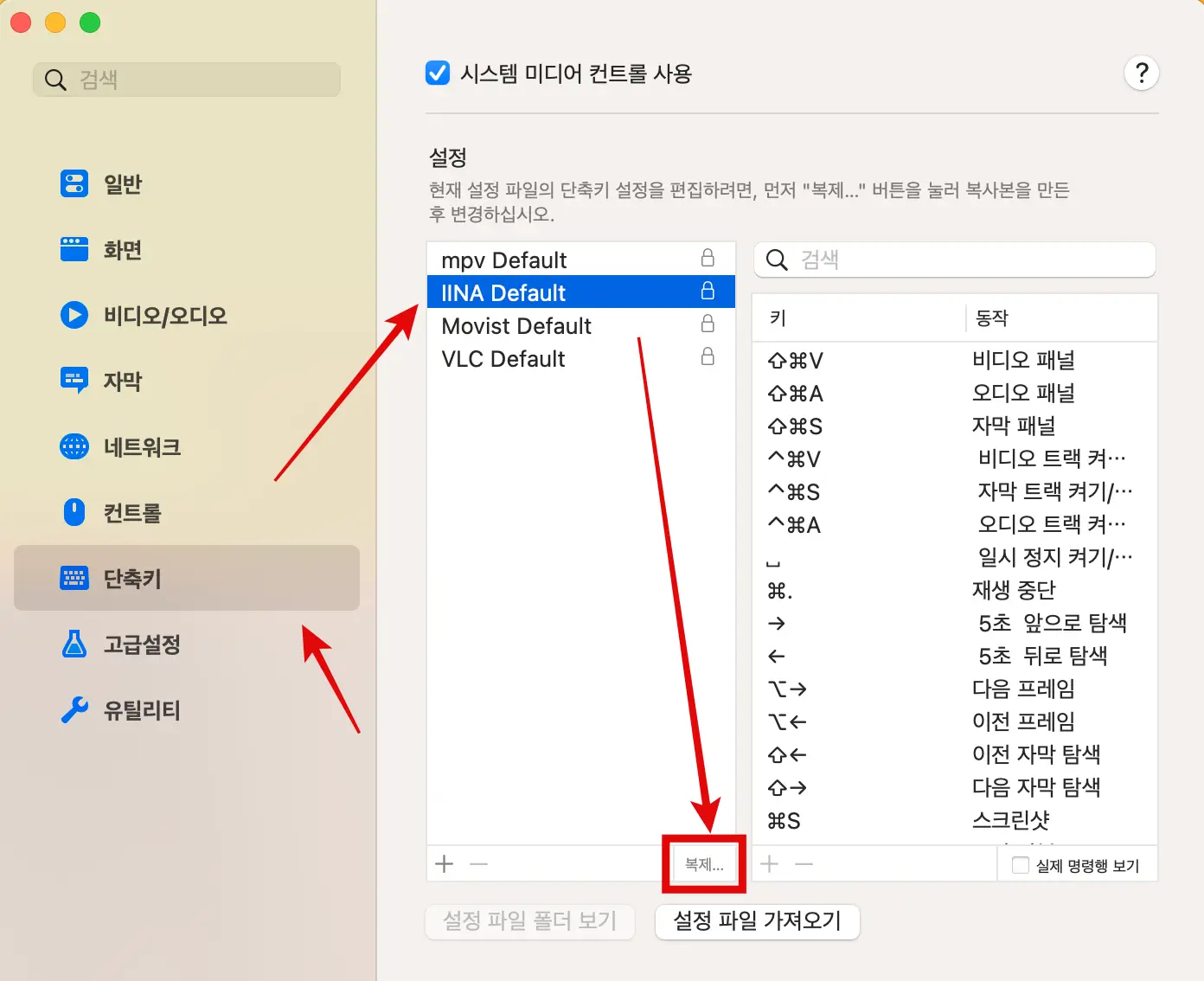This screenshot has width=1204, height=981.
Task: Click the lock icon next to IINA Default
Action: click(x=708, y=292)
